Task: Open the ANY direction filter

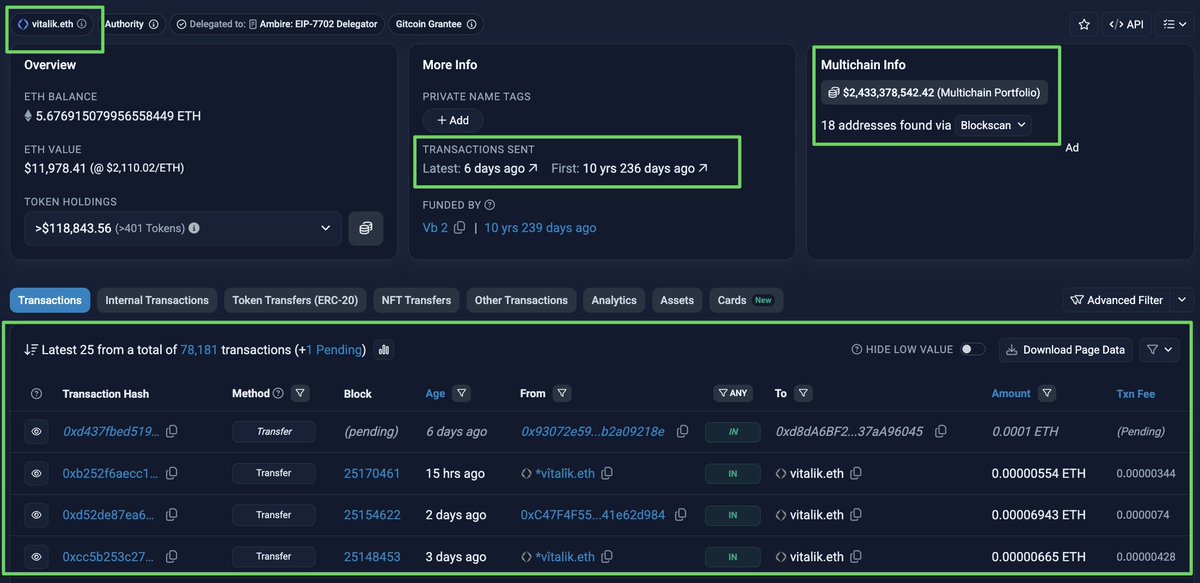Action: (732, 394)
